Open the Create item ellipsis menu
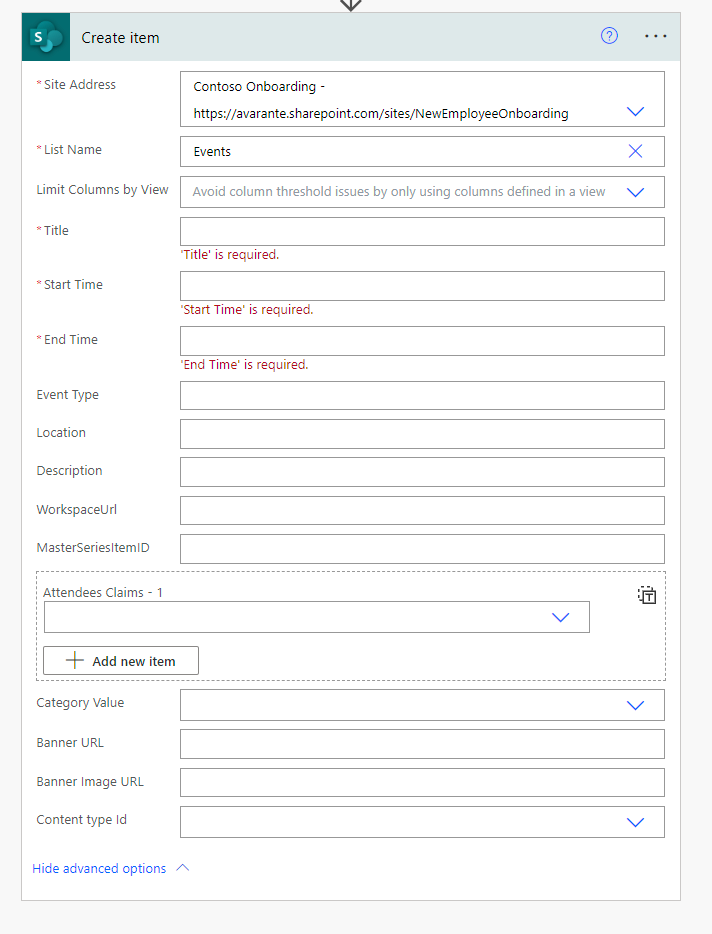Image resolution: width=712 pixels, height=934 pixels. pyautogui.click(x=655, y=36)
